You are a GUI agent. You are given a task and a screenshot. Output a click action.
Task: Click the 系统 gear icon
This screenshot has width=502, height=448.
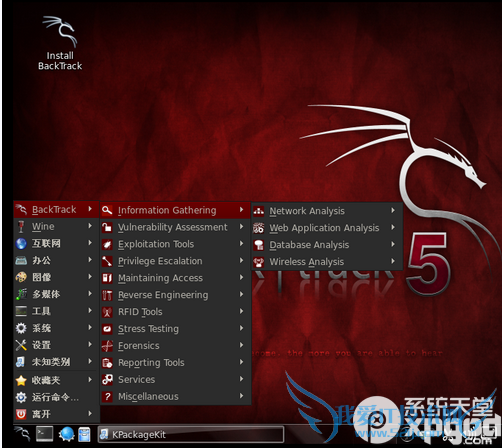(21, 328)
